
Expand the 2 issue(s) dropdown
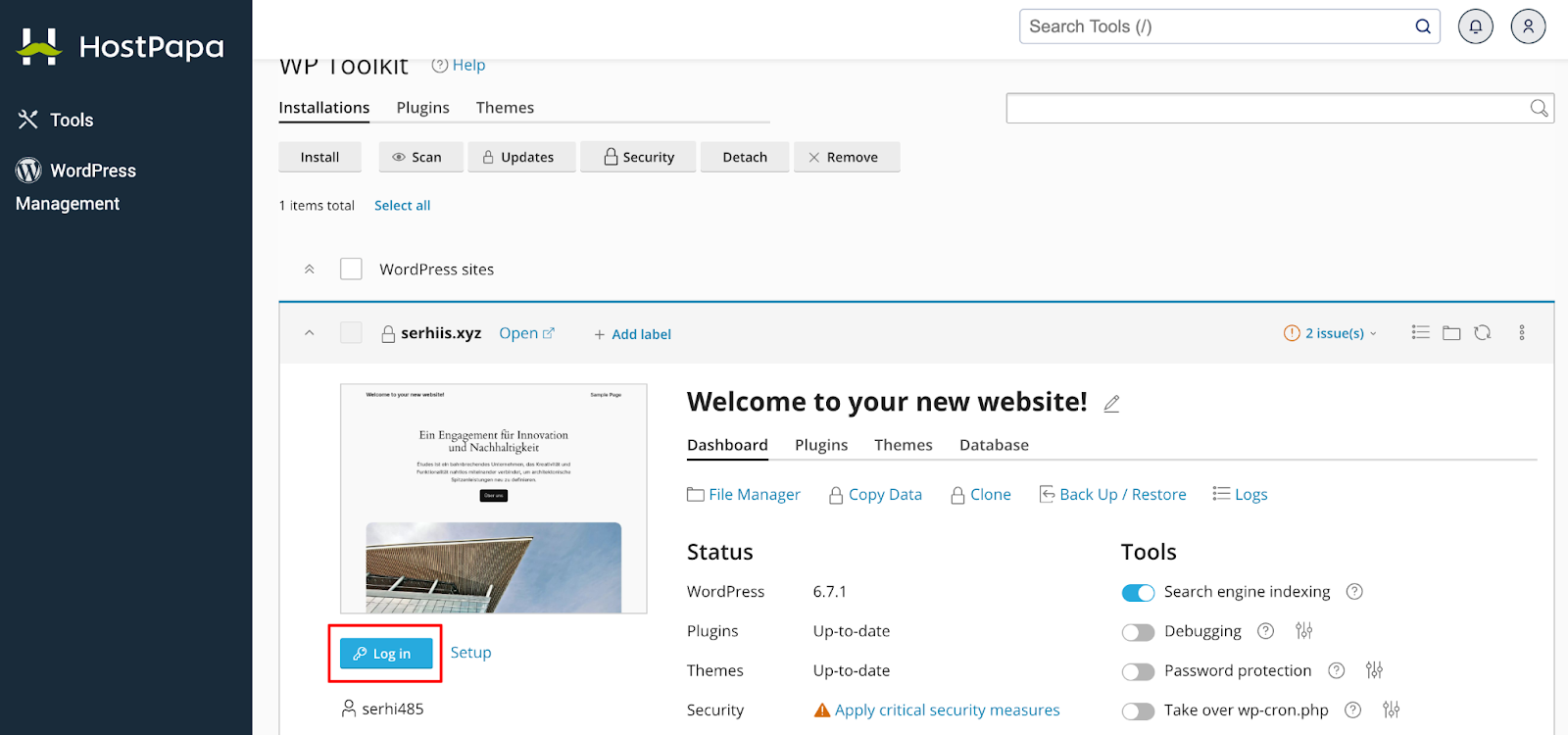click(1331, 333)
